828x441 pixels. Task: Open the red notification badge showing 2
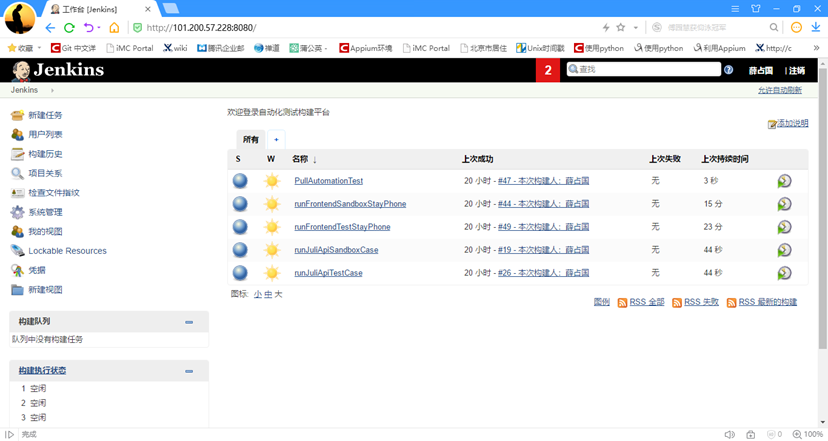click(548, 70)
